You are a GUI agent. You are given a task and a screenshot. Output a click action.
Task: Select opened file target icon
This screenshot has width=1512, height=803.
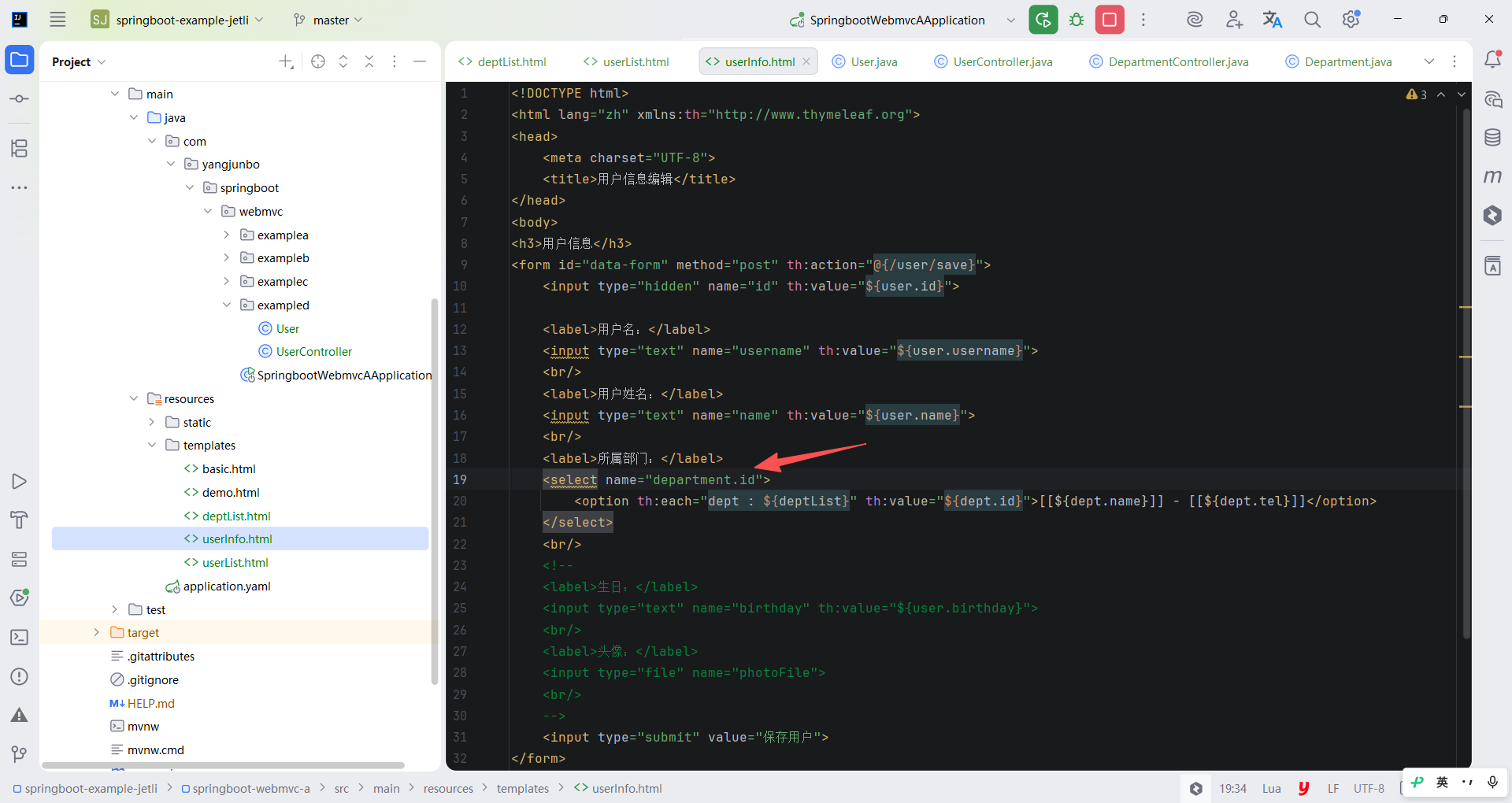(318, 61)
